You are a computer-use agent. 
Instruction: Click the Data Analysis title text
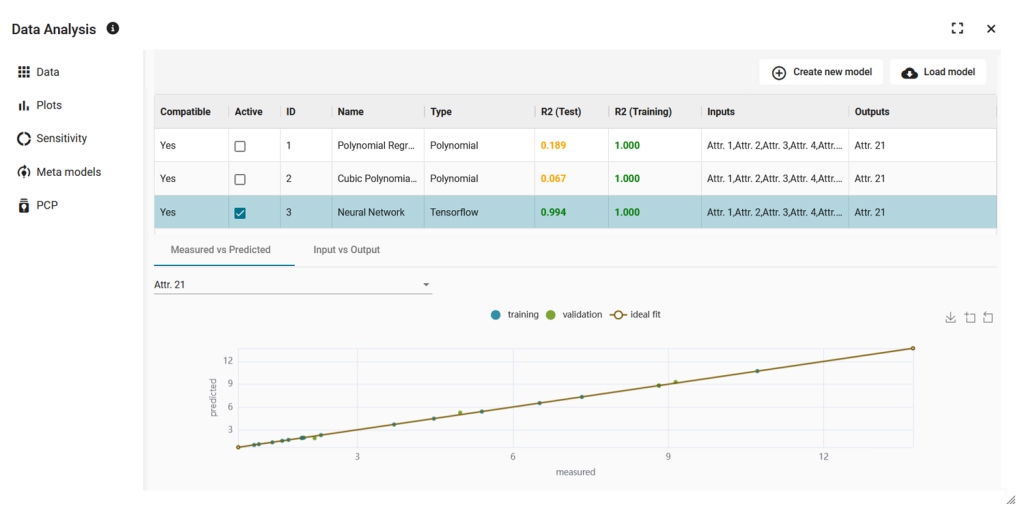pos(54,29)
